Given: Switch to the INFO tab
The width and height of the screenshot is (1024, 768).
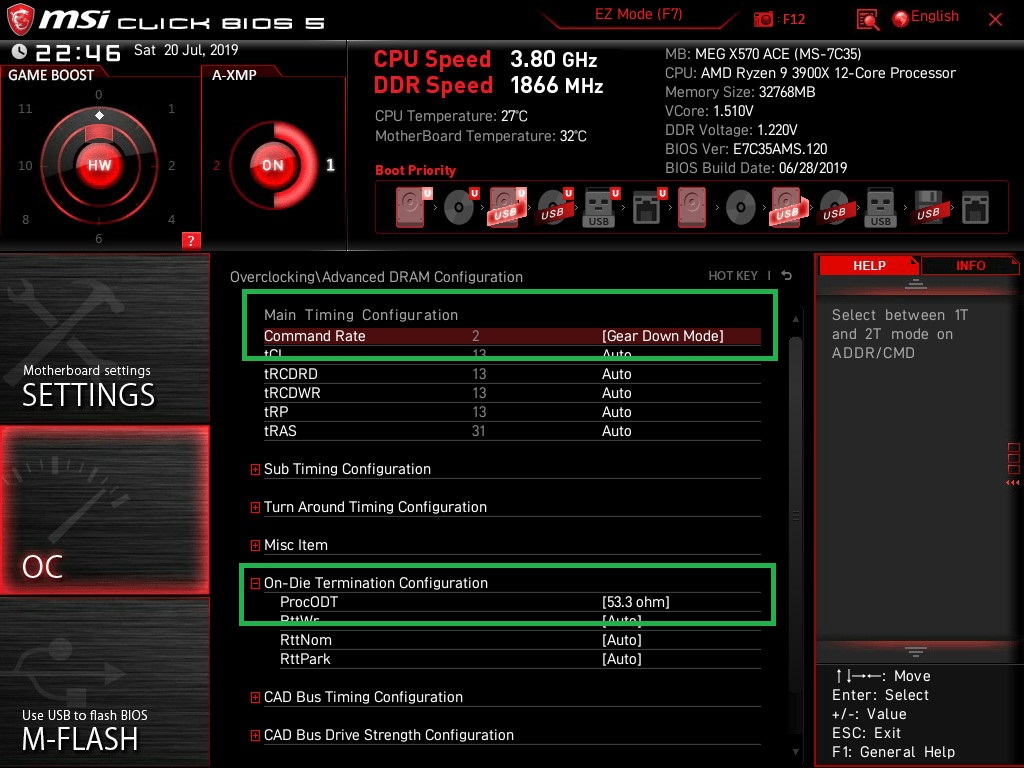Looking at the screenshot, I should pyautogui.click(x=970, y=265).
